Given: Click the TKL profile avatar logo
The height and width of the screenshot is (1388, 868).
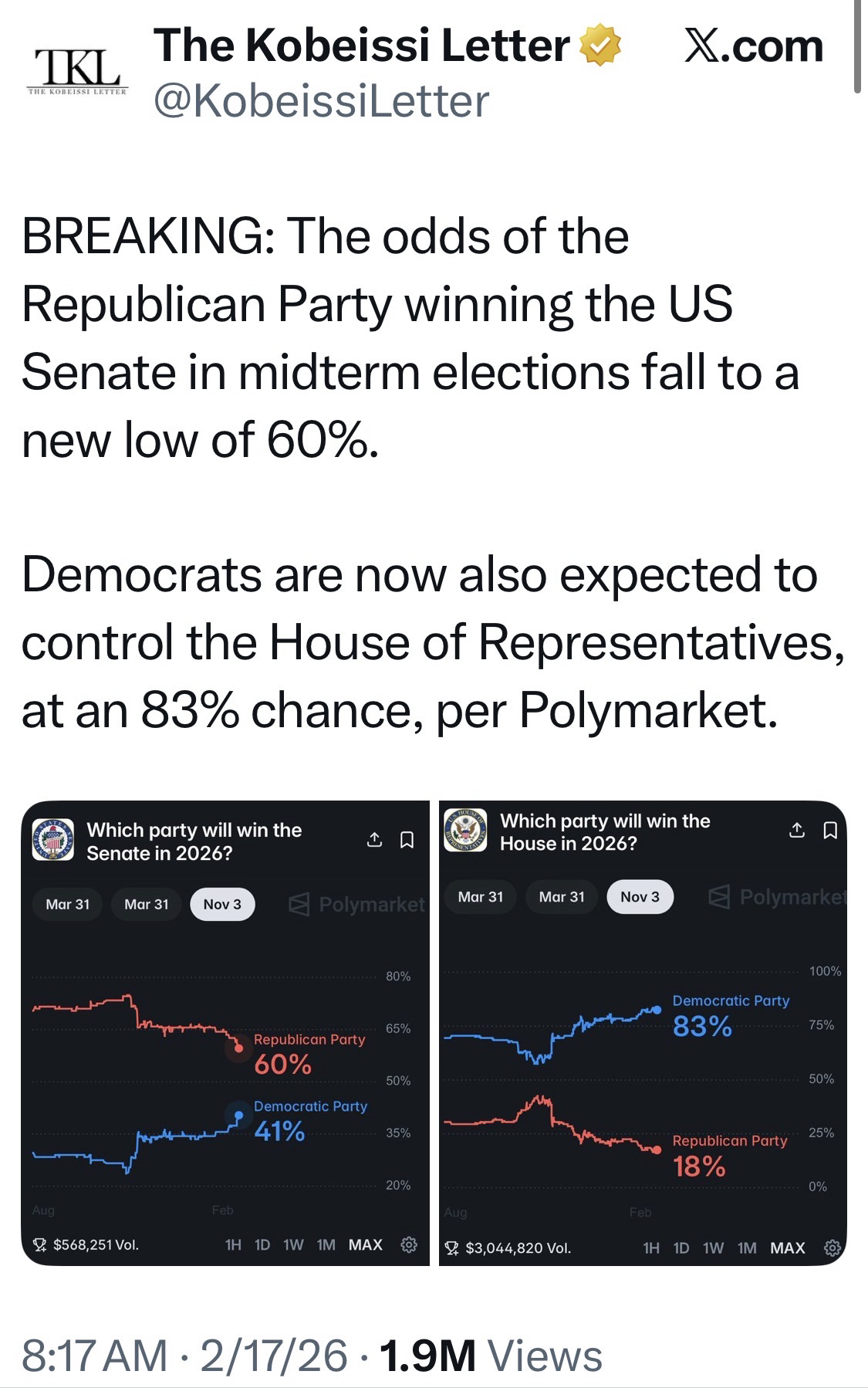Looking at the screenshot, I should coord(76,71).
